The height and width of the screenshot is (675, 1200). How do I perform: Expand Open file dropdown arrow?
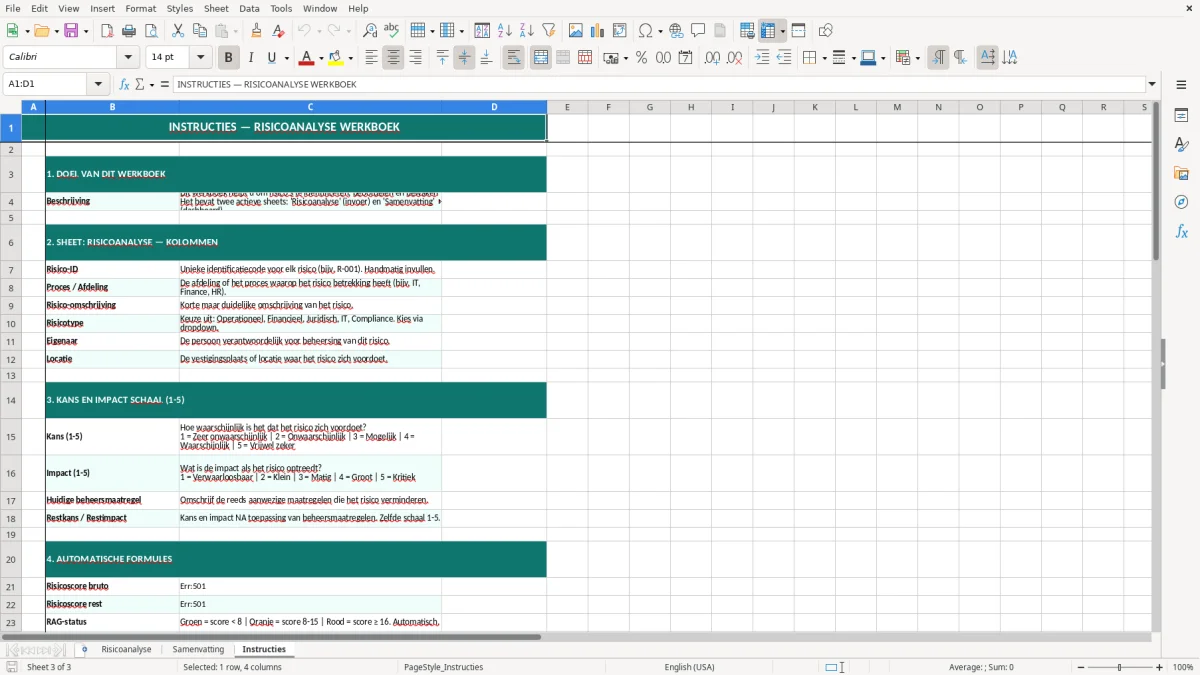56,31
